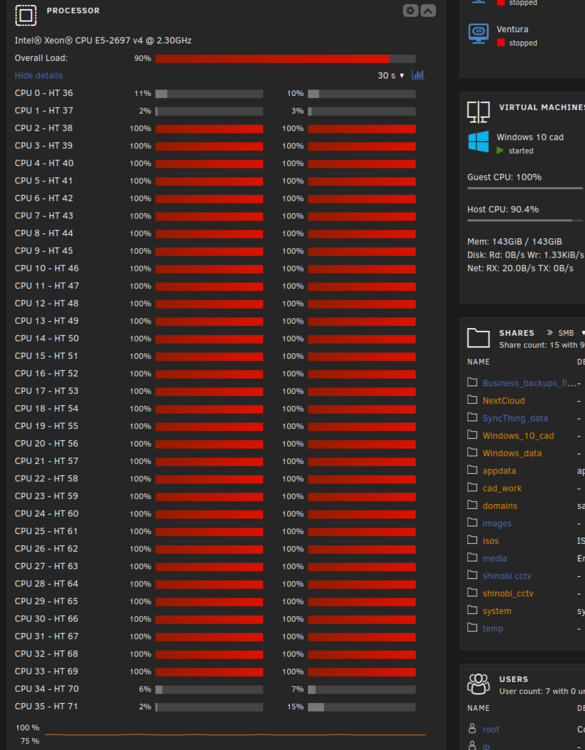The height and width of the screenshot is (750, 585).
Task: Click the Guest CPU 100% bar
Action: [525, 188]
